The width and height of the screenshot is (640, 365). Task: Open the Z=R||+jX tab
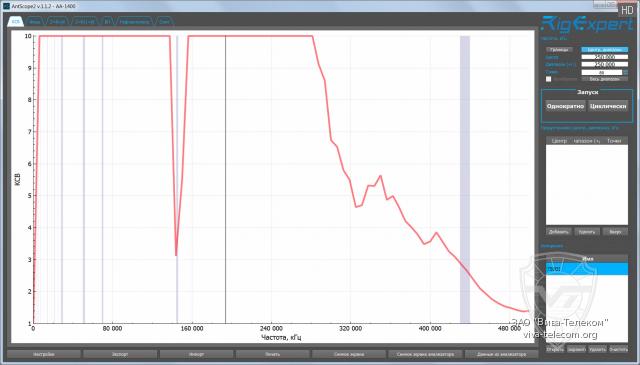85,21
